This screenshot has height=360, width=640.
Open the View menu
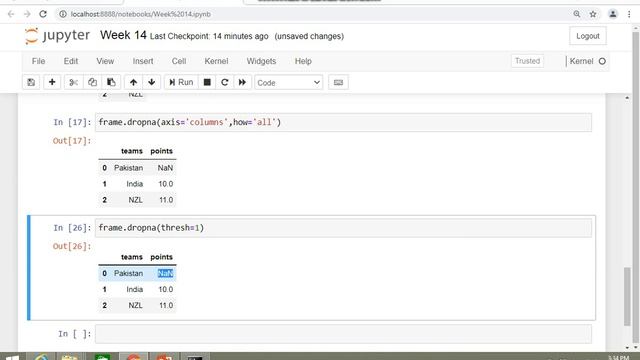tap(105, 61)
